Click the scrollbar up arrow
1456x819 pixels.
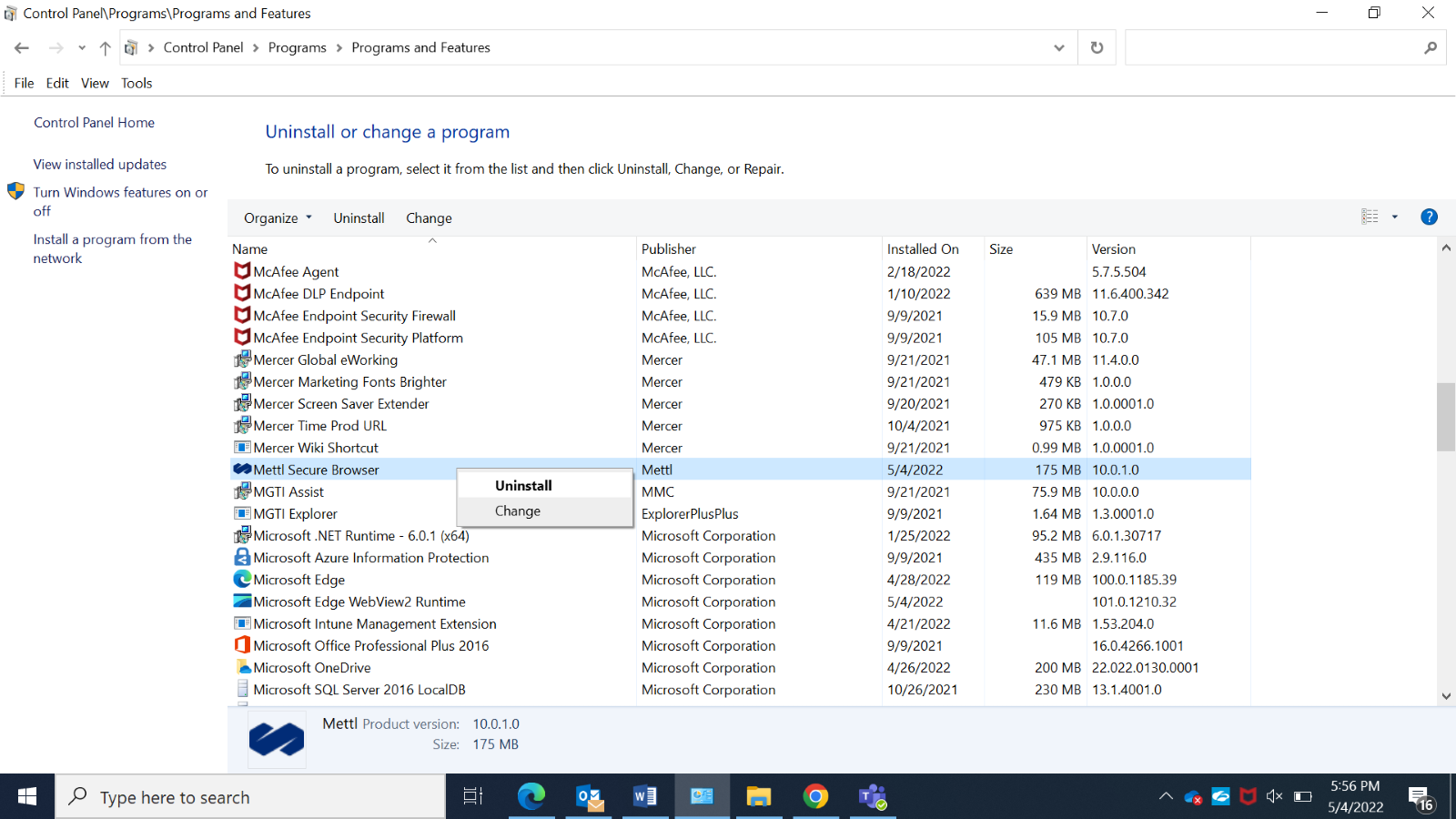(1445, 248)
